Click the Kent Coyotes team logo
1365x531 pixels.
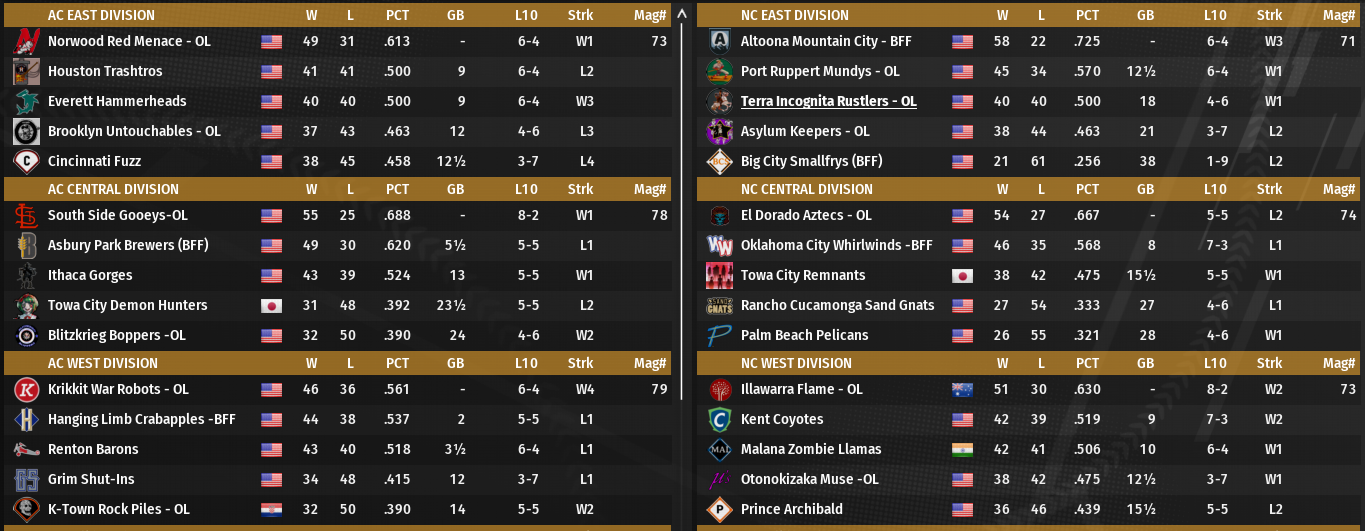pos(720,420)
